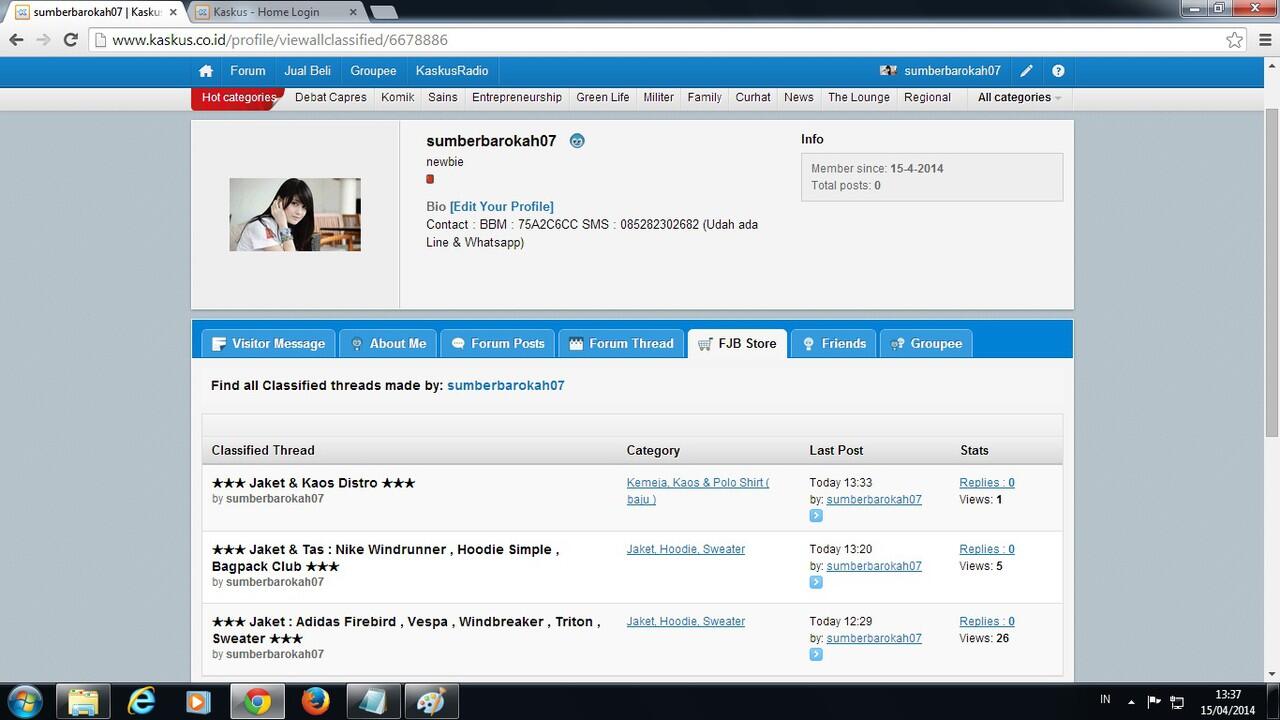
Task: Open KaskusRadio in top navigation
Action: click(x=452, y=71)
